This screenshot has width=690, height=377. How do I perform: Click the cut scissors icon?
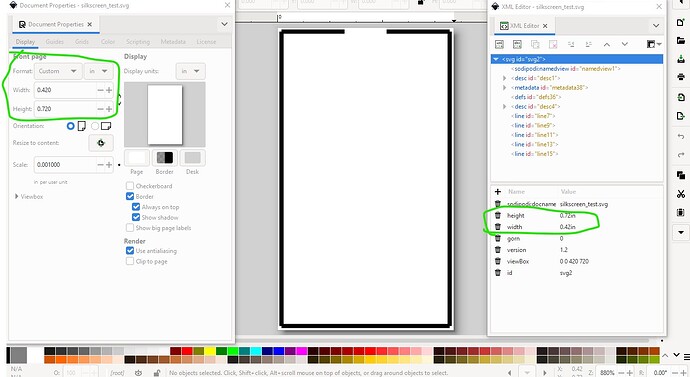click(x=681, y=194)
